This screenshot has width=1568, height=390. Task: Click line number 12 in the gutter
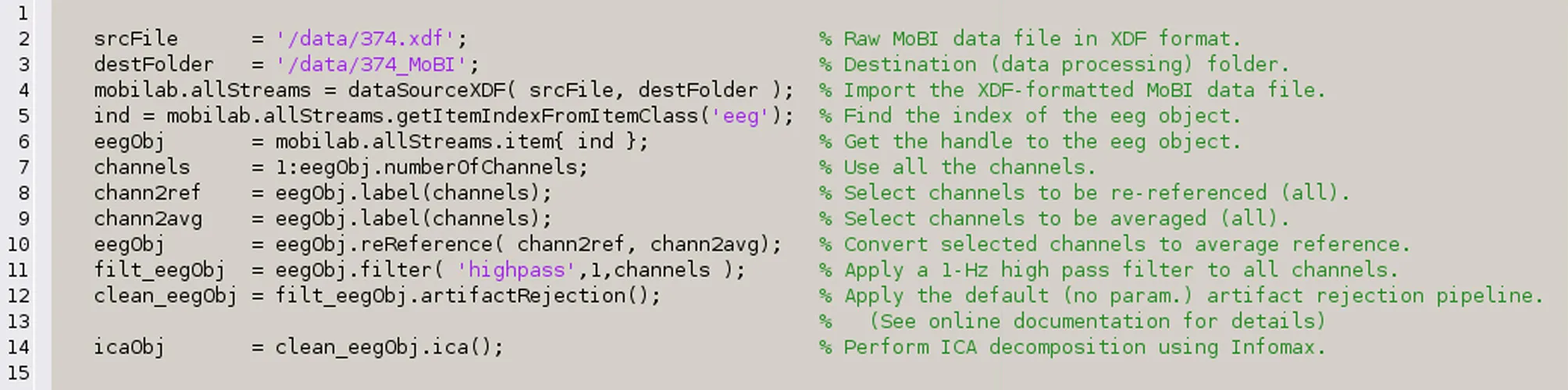(x=19, y=296)
